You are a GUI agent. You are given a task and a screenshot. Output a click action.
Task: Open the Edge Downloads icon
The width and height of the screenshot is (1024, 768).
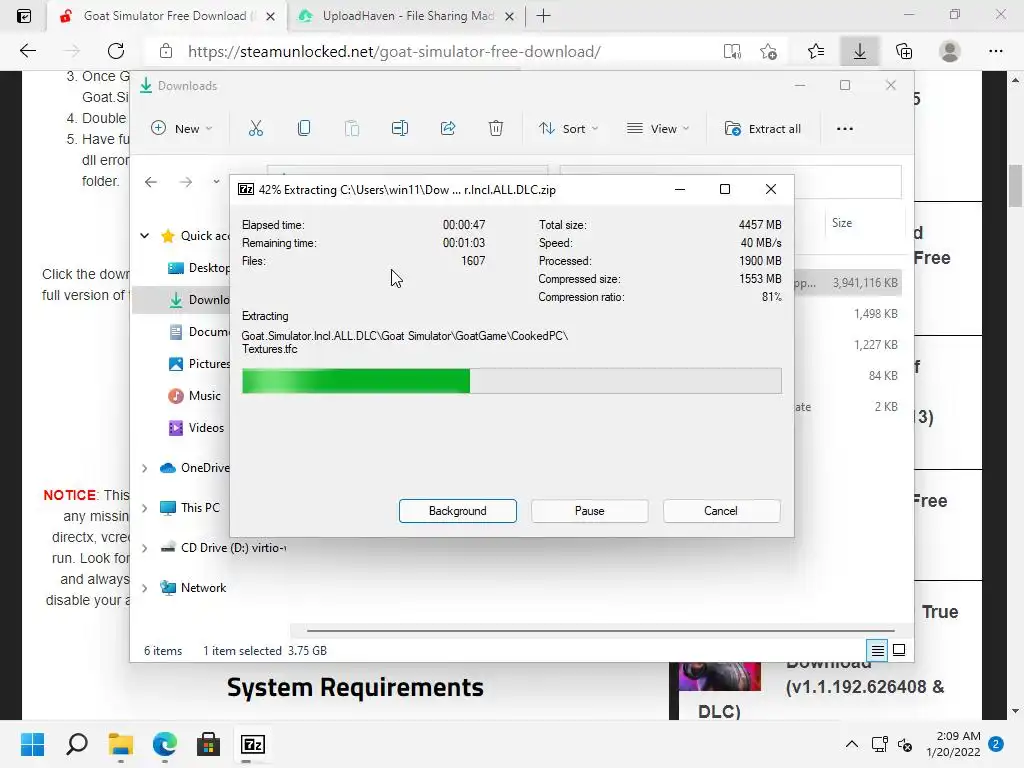point(860,52)
